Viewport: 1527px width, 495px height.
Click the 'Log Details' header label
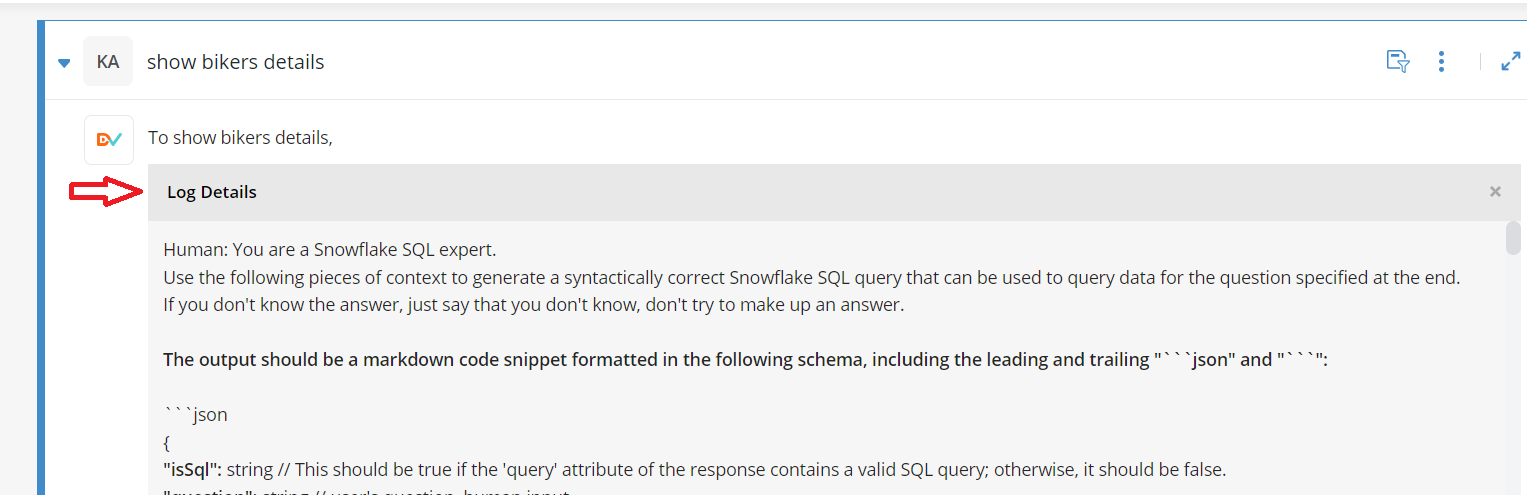(212, 192)
